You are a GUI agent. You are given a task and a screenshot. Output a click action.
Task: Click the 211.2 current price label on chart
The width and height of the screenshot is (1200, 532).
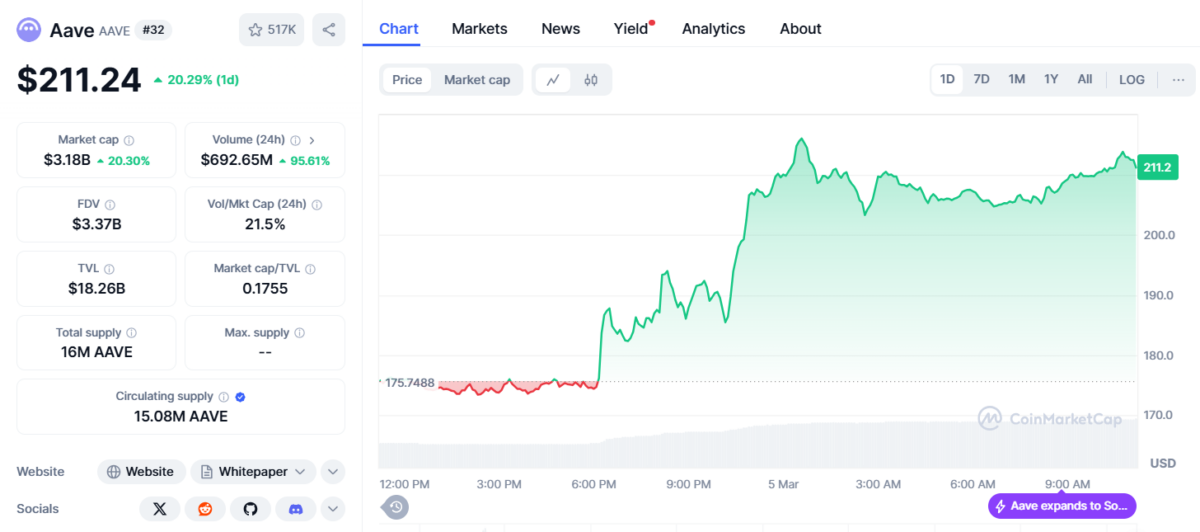coord(1157,167)
